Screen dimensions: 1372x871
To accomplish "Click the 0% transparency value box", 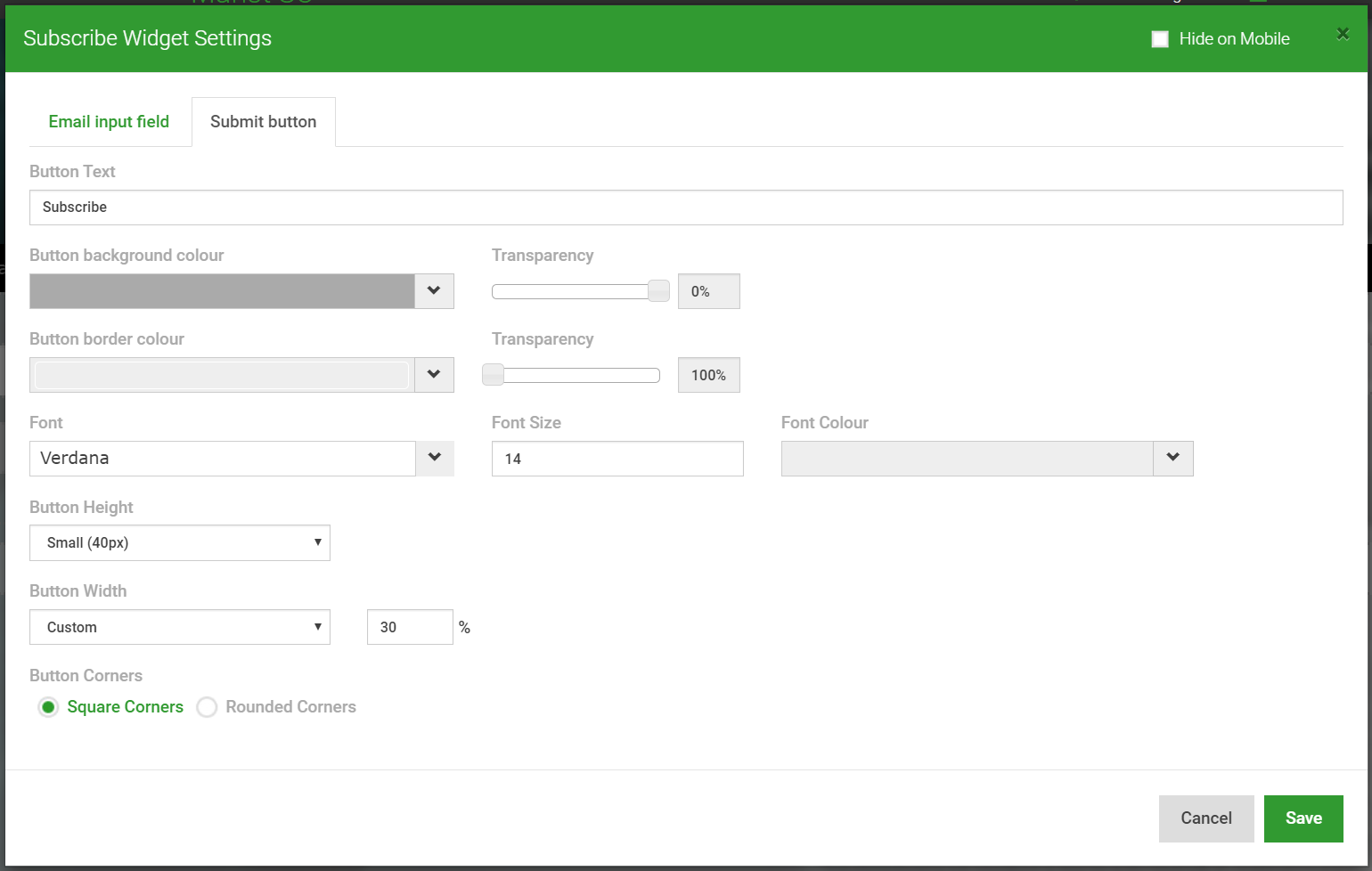I will pos(709,291).
